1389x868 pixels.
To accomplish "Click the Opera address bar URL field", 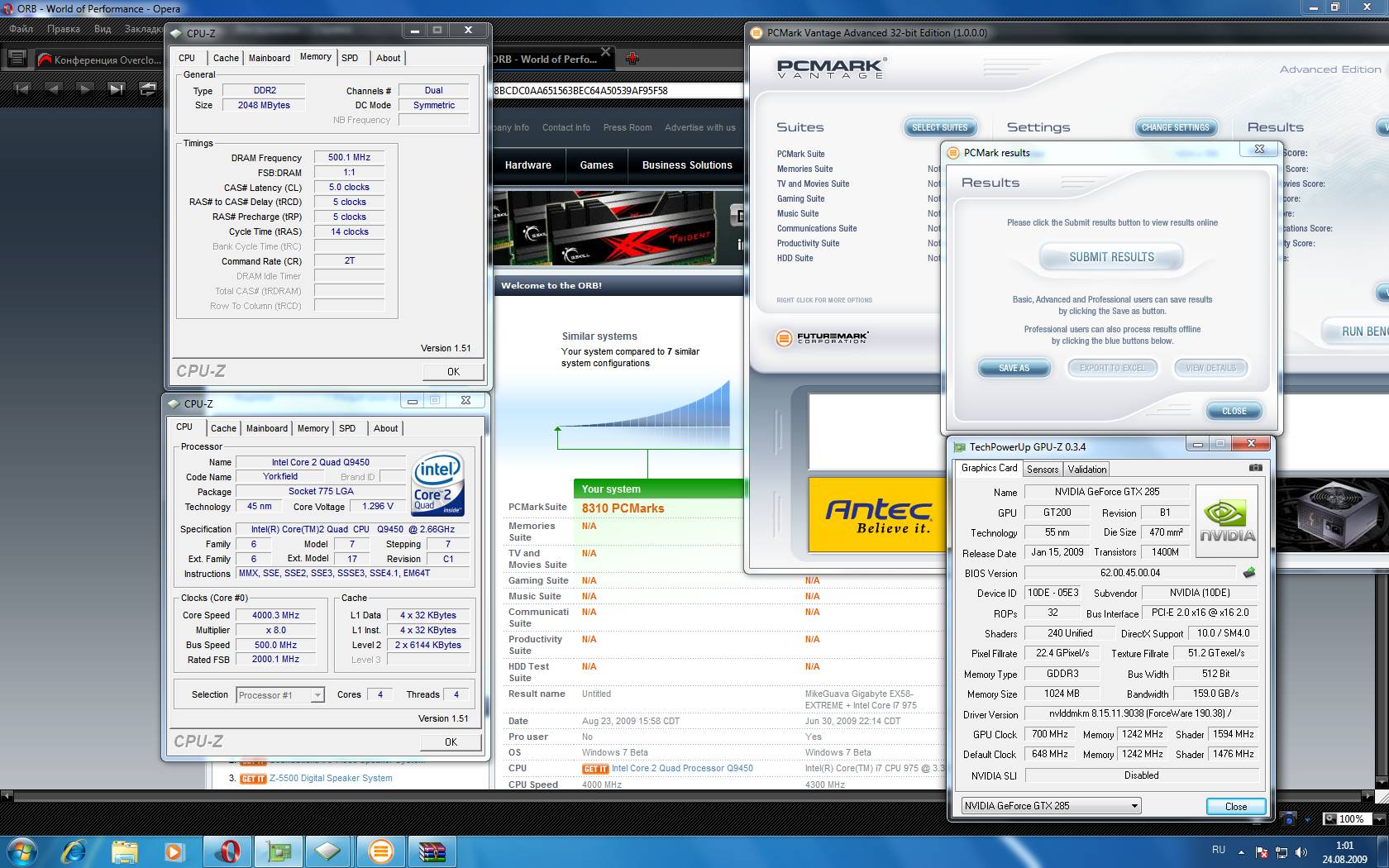I will (x=618, y=90).
